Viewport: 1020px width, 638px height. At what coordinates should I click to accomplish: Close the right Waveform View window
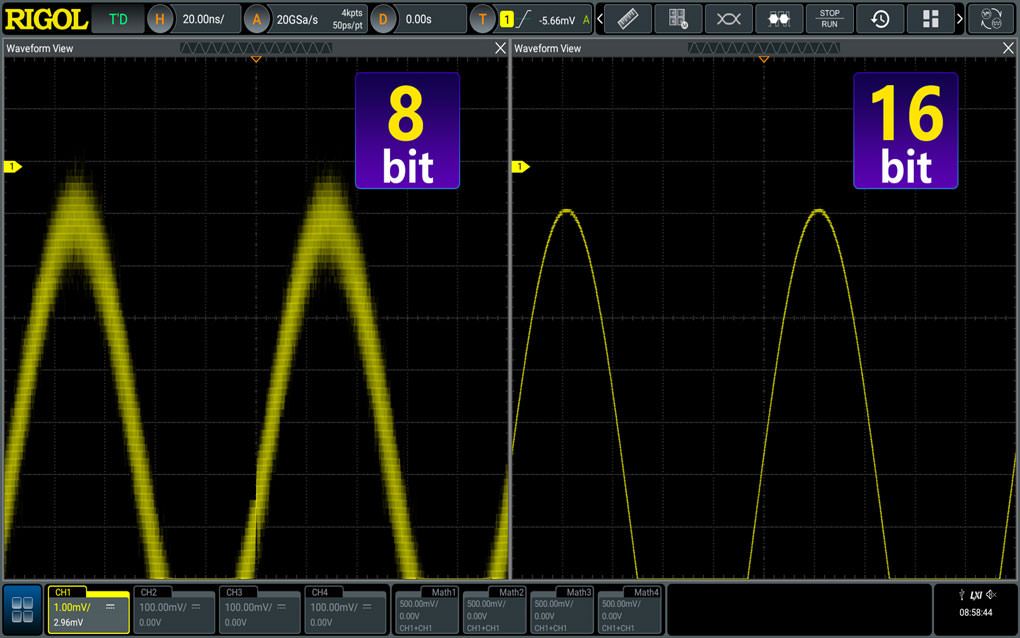coord(1008,48)
